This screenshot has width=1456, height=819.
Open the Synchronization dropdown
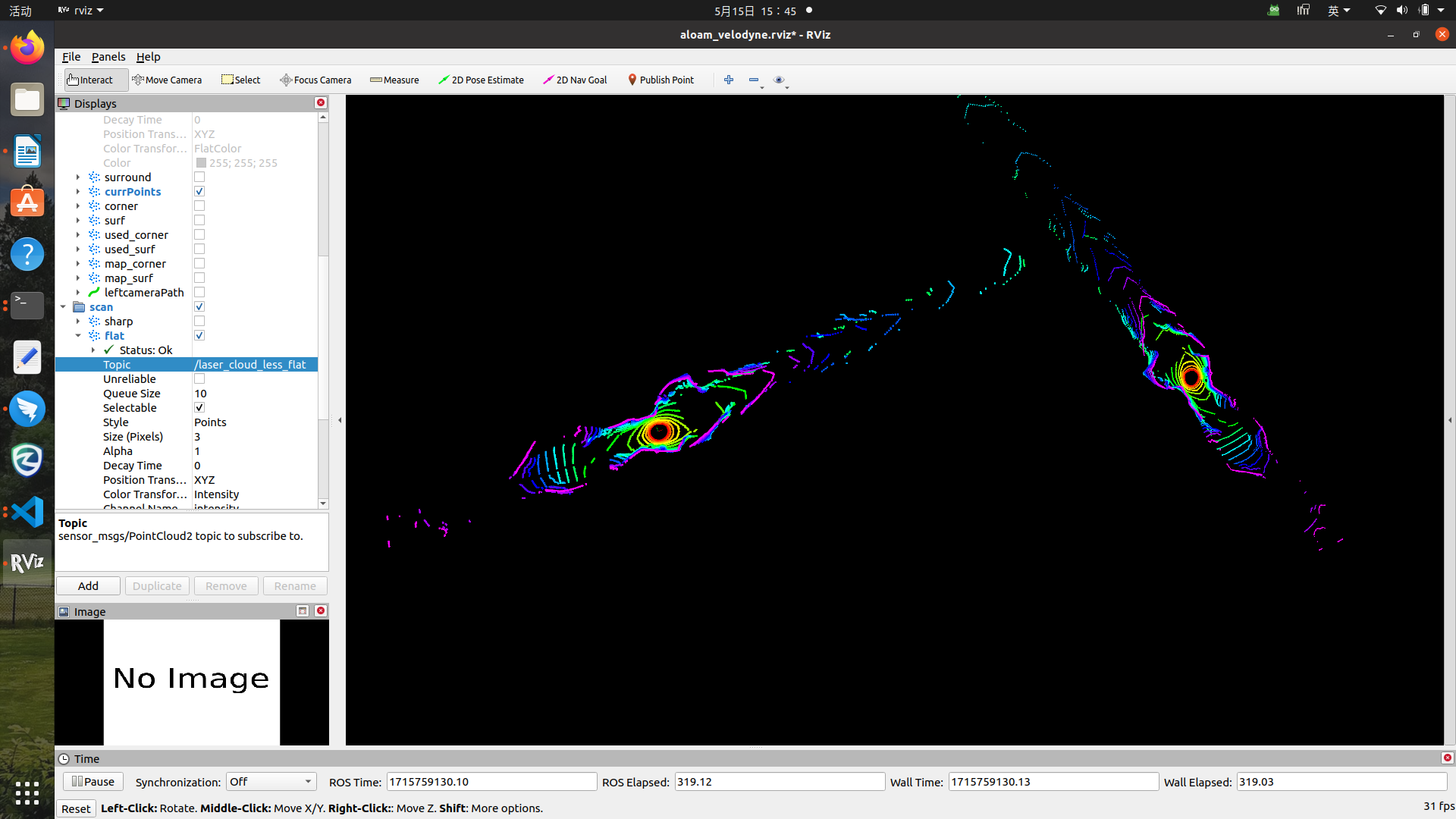tap(271, 781)
